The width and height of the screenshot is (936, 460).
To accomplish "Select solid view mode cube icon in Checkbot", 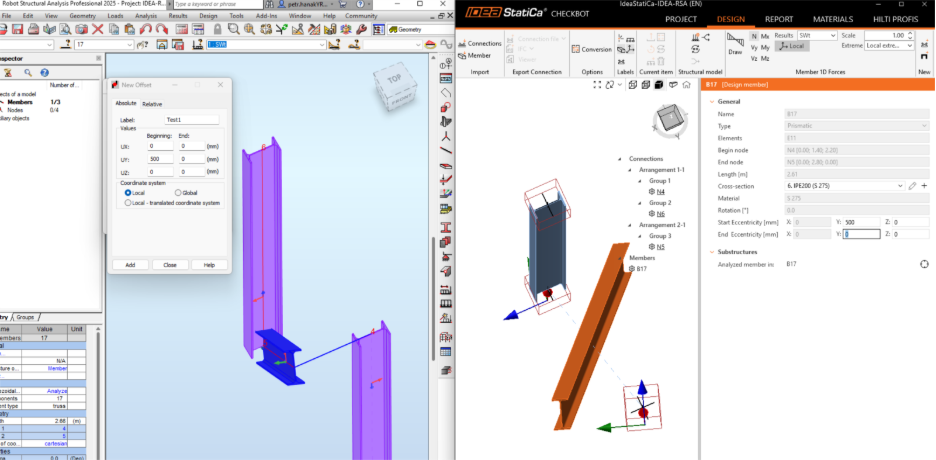I will pyautogui.click(x=658, y=85).
